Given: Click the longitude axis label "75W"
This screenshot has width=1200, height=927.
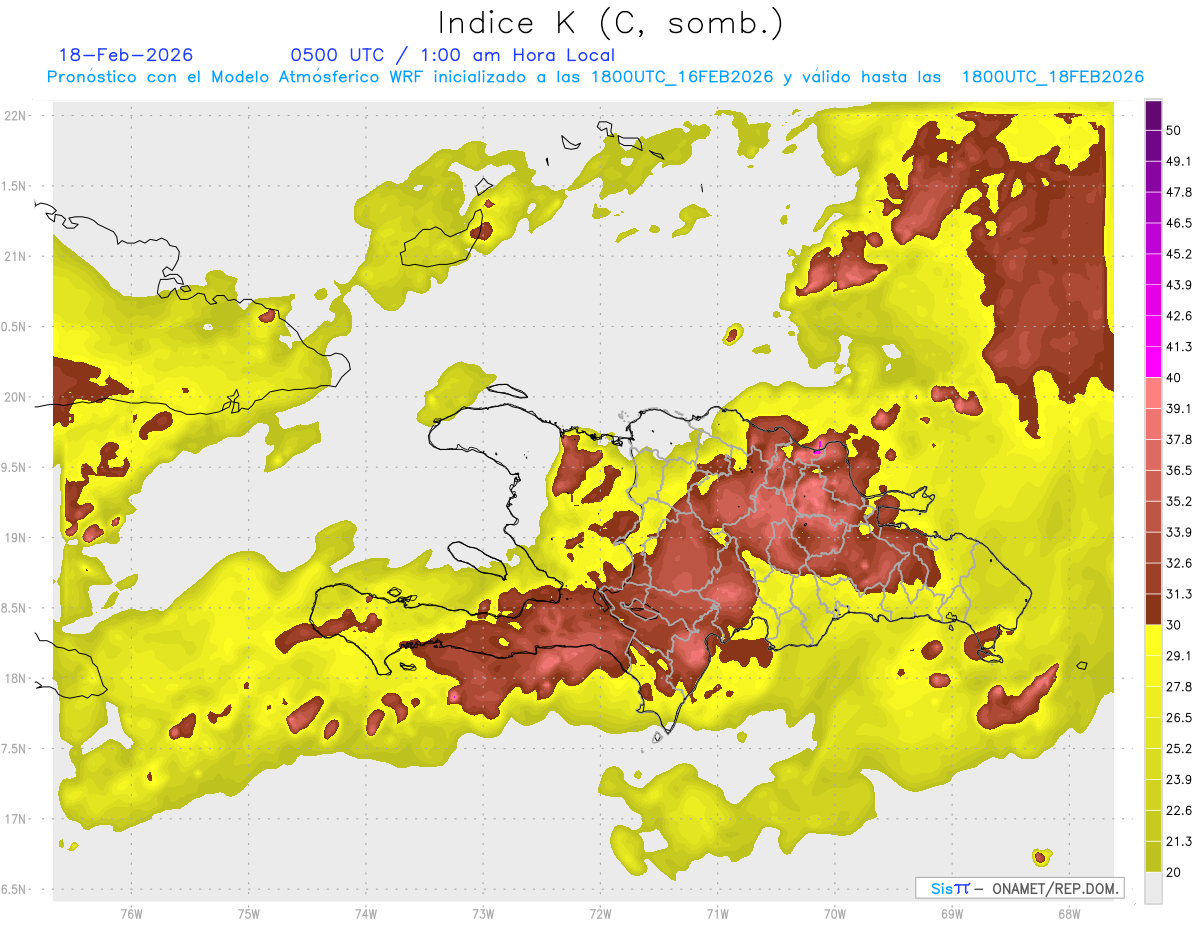Looking at the screenshot, I should 249,914.
